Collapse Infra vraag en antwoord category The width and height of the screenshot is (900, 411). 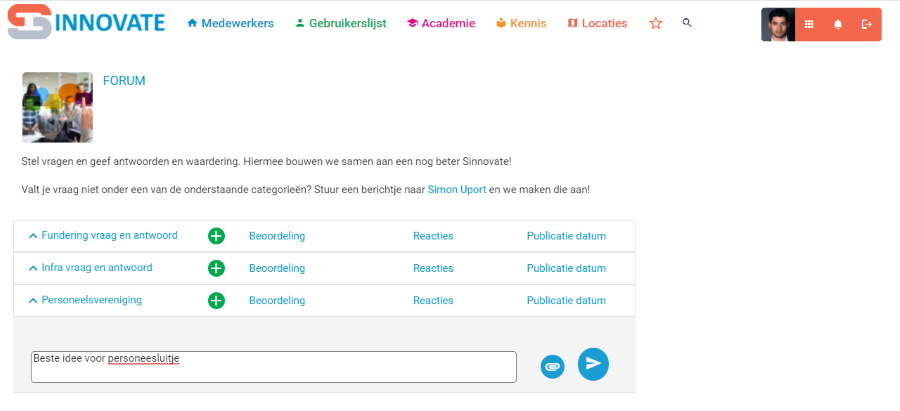click(x=33, y=268)
